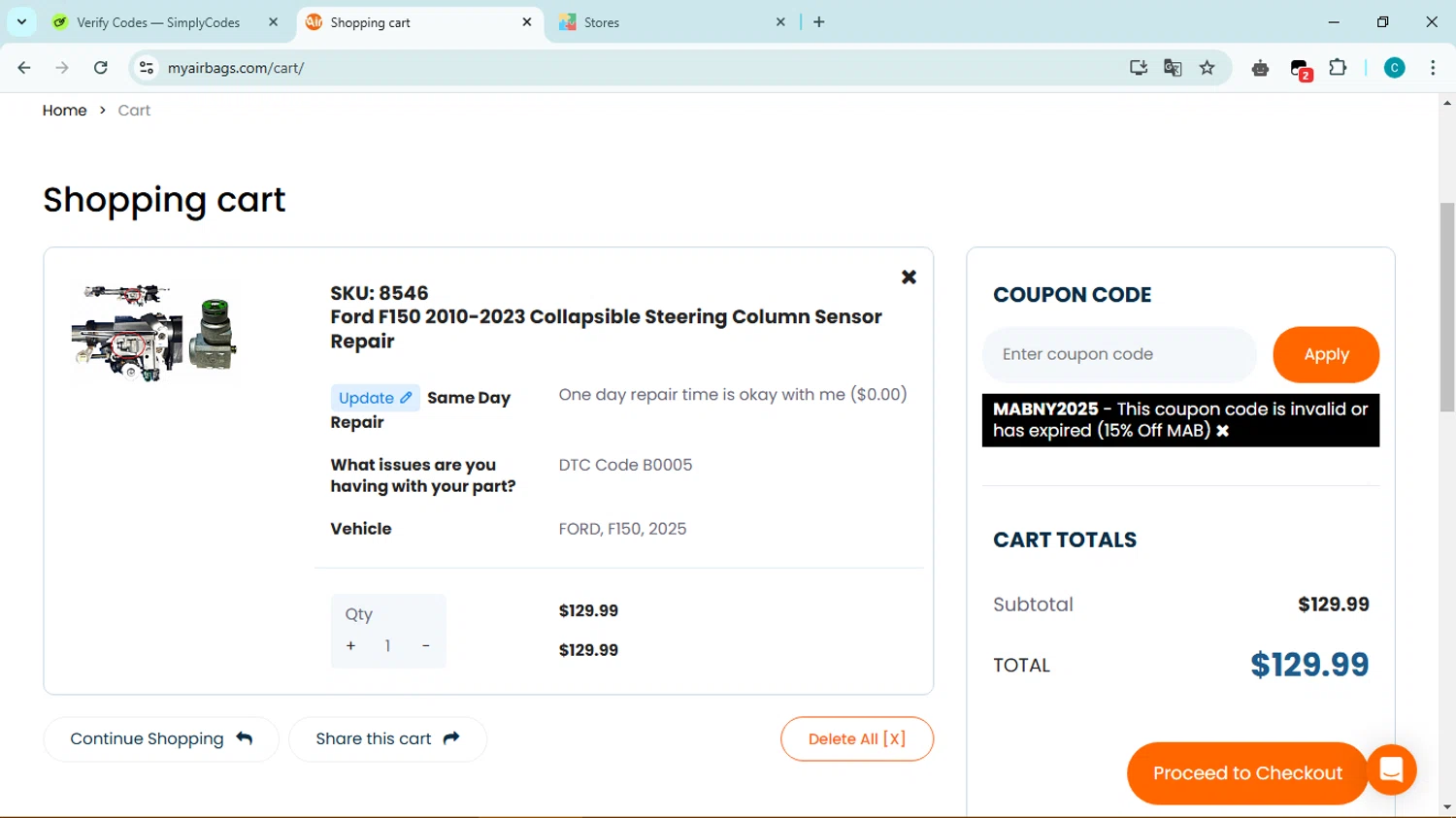The height and width of the screenshot is (818, 1456).
Task: Open a new browser tab
Action: point(819,21)
